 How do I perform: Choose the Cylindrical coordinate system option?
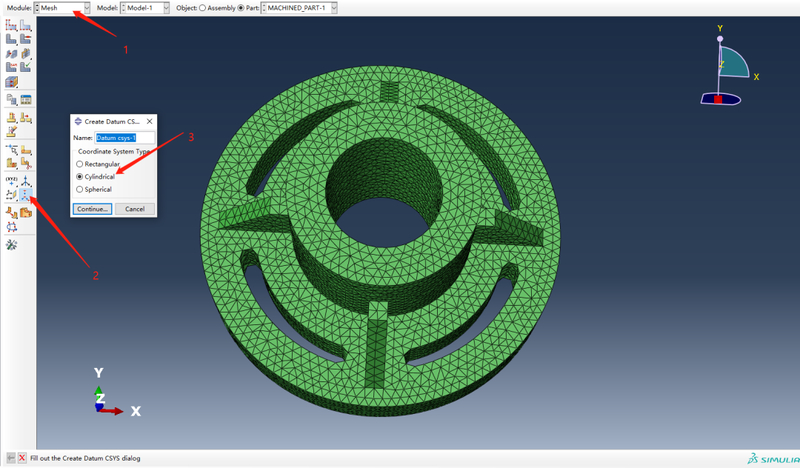point(96,177)
